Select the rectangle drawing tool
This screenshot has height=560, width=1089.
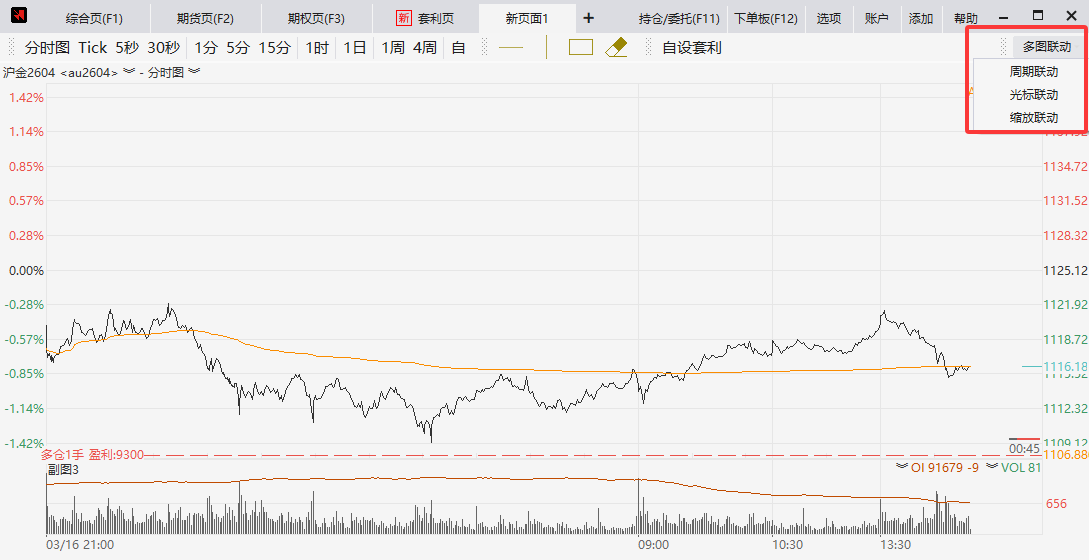[581, 47]
